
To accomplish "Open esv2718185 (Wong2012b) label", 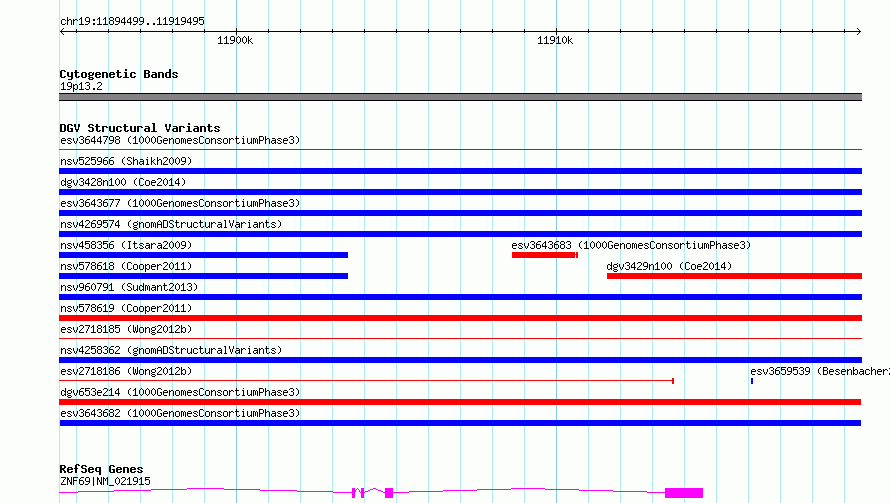I will 126,329.
